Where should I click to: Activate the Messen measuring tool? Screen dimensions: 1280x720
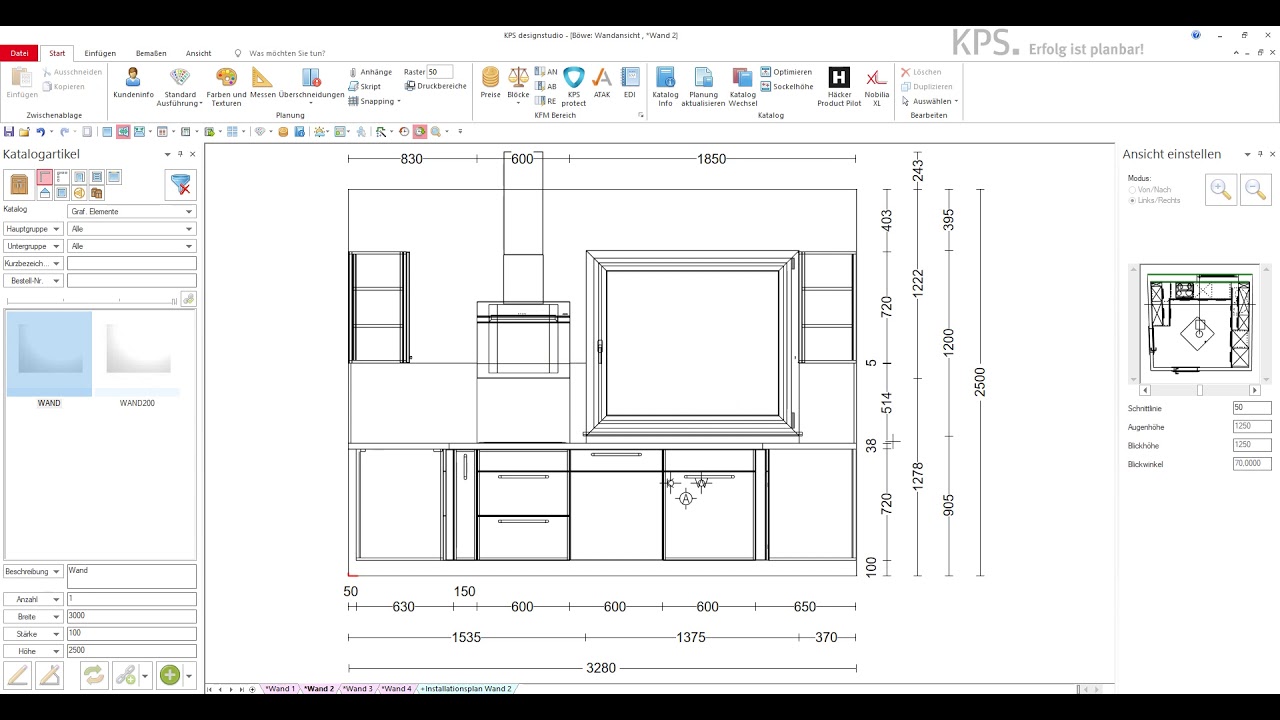(262, 85)
